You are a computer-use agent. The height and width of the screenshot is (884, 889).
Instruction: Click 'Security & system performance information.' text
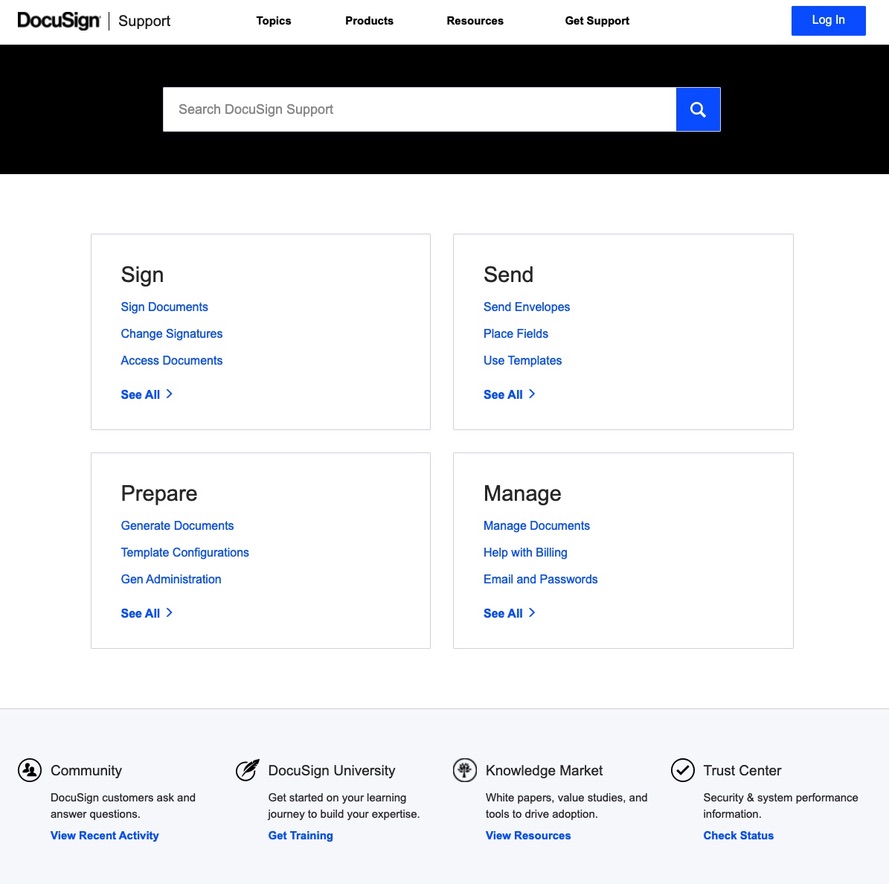coord(781,805)
